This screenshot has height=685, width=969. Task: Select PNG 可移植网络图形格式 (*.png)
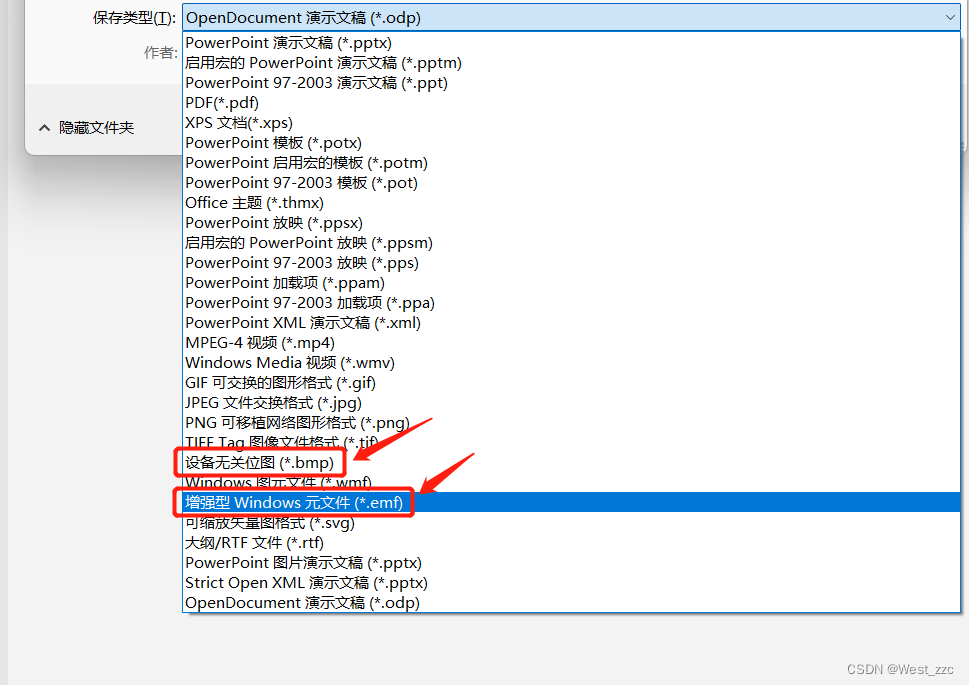[x=571, y=422]
